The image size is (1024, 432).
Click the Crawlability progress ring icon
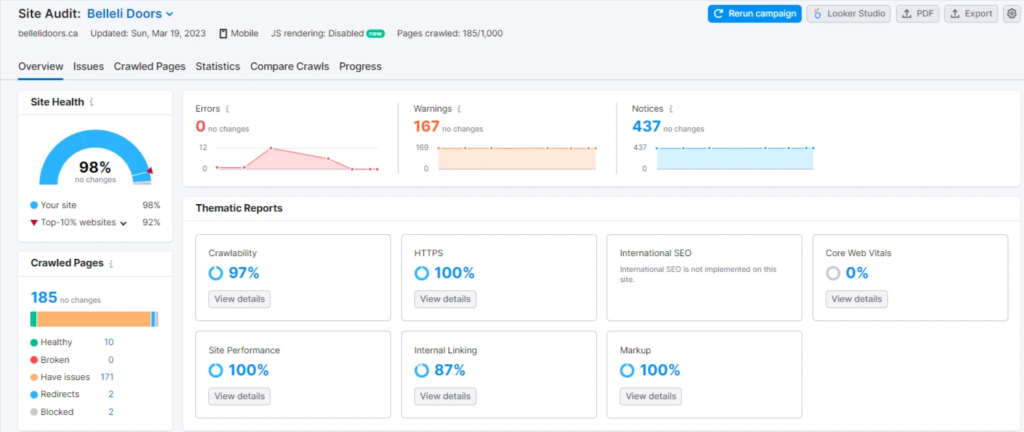(216, 273)
